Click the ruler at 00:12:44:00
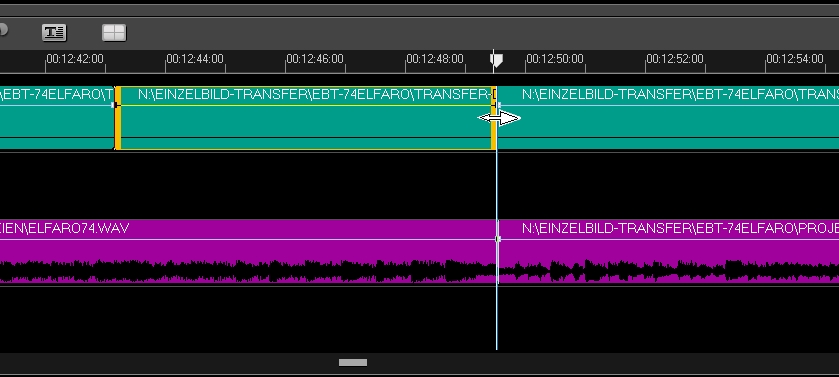Screen dimensions: 839x377 [x=195, y=59]
